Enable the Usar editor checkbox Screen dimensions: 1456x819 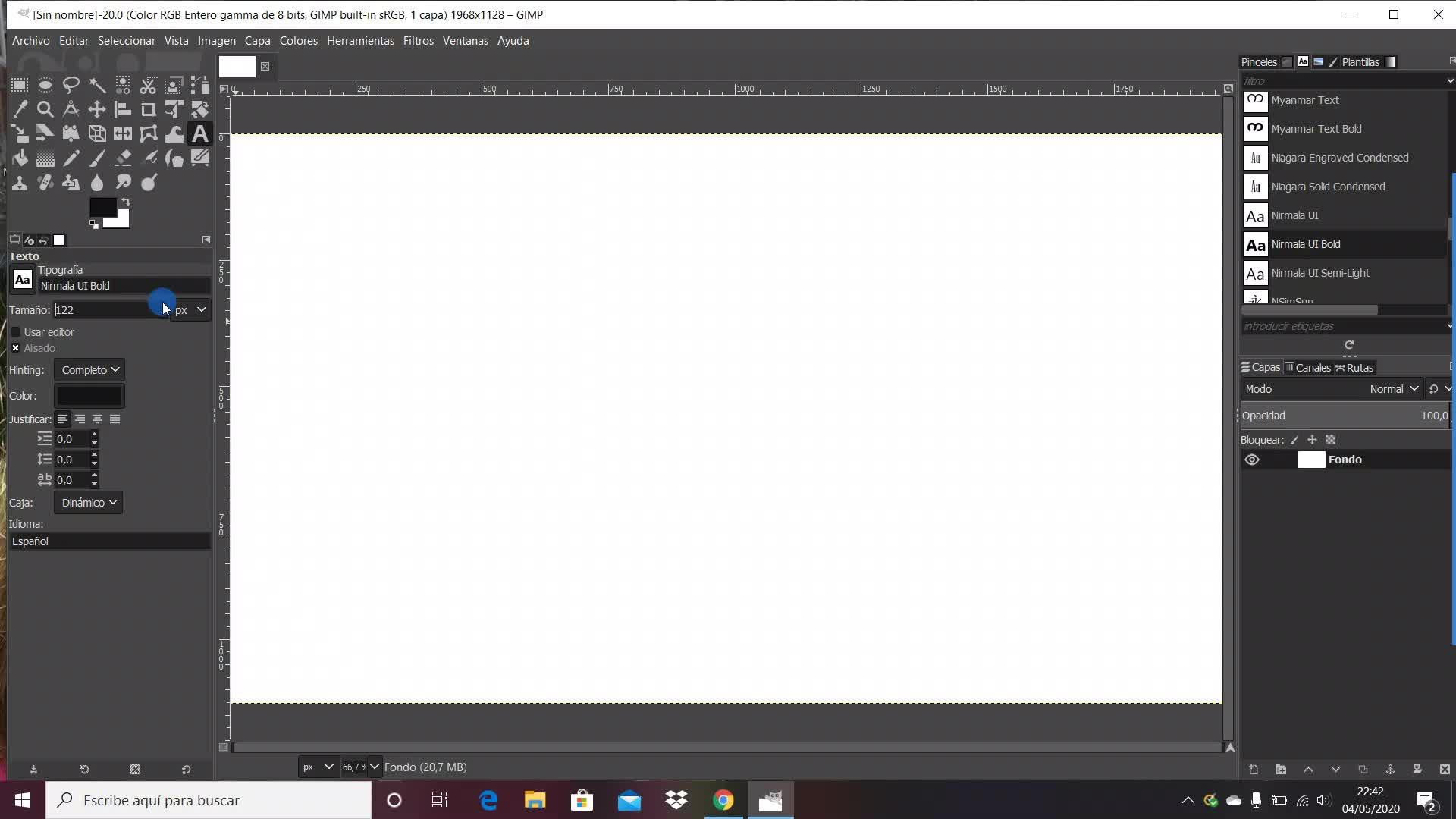coord(16,332)
